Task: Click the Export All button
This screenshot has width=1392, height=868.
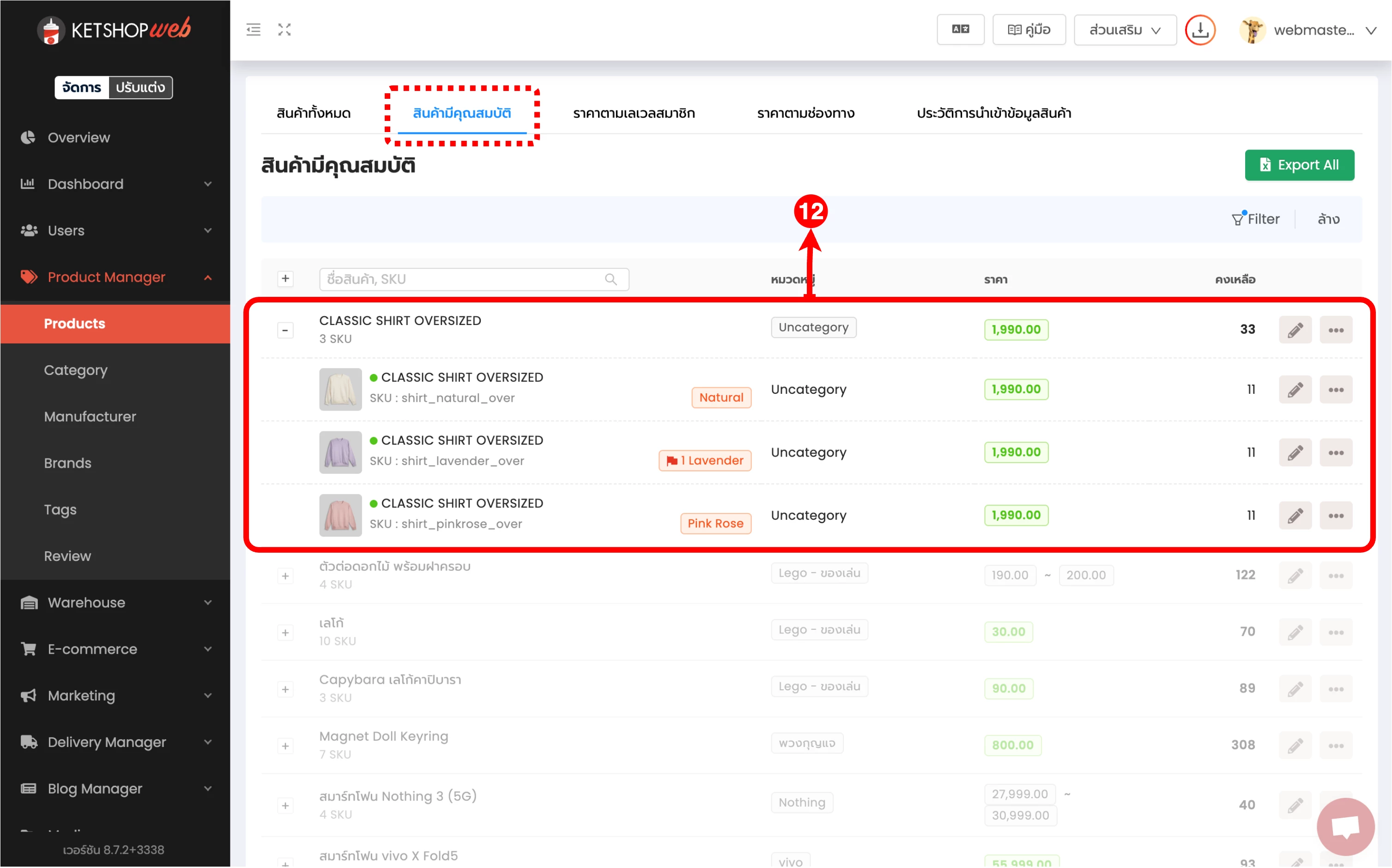Action: pos(1299,165)
